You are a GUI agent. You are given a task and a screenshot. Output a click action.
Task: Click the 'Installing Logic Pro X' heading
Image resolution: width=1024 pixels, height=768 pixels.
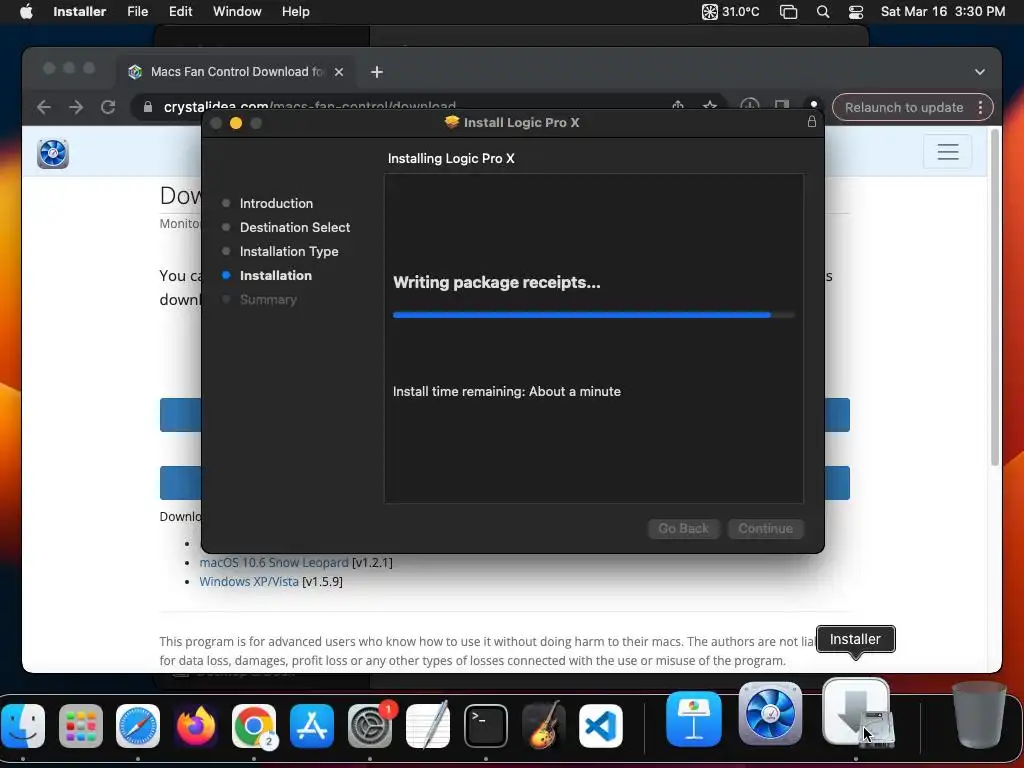pos(451,158)
